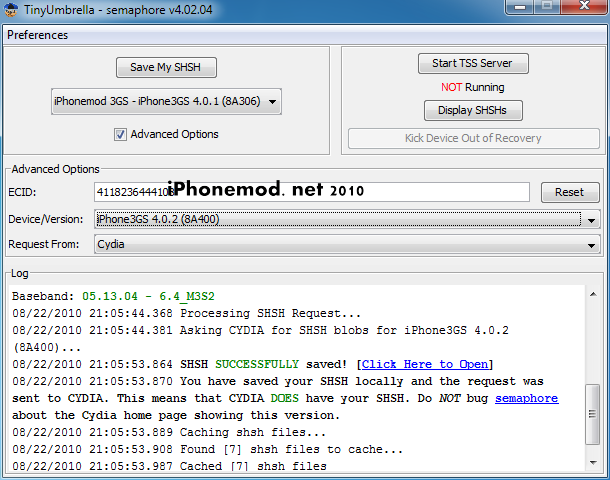Reset the ECID value
Viewport: 610px width, 480px height.
tap(570, 192)
